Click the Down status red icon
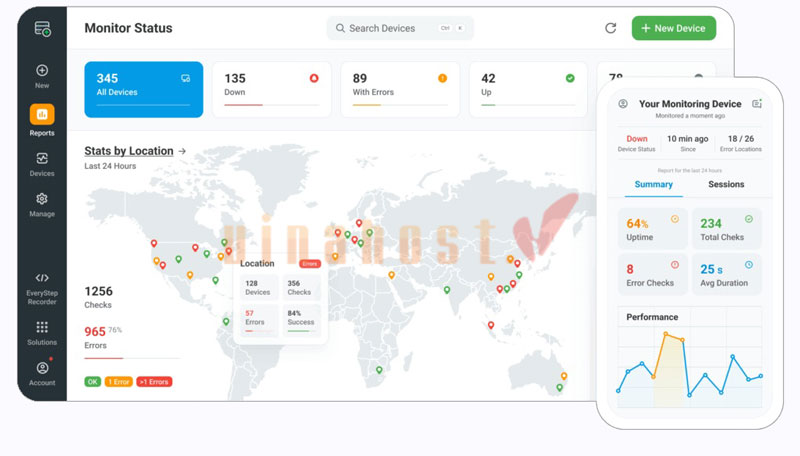Screen dimensions: 800x456 314,78
